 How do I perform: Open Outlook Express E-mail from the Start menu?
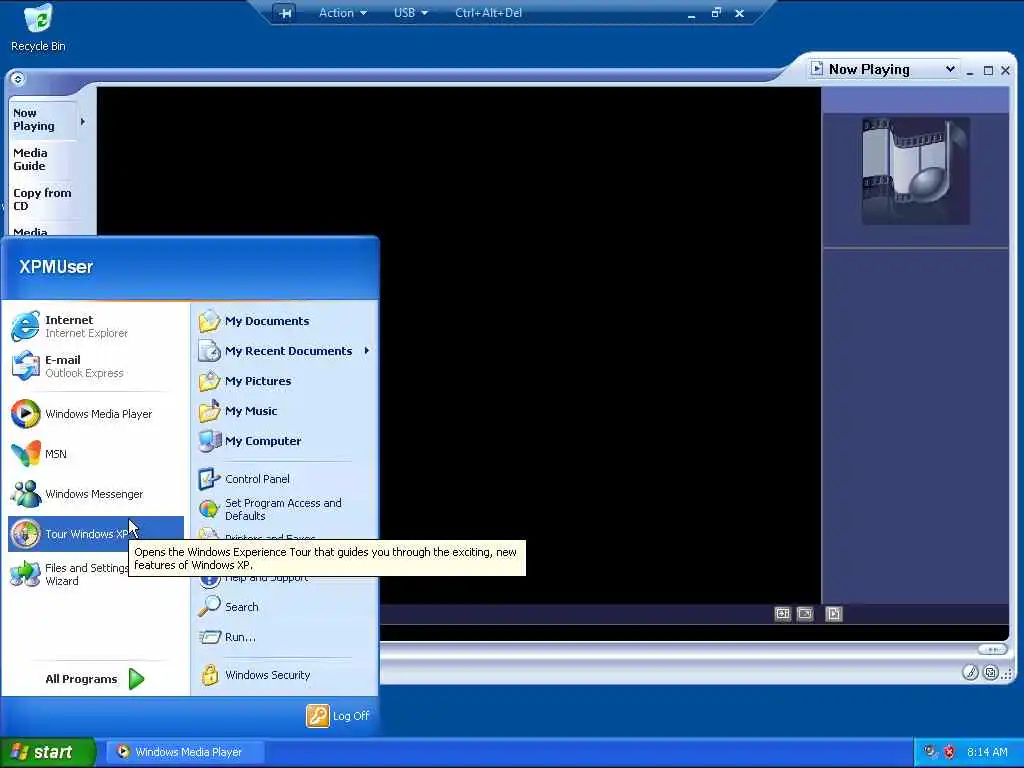95,366
